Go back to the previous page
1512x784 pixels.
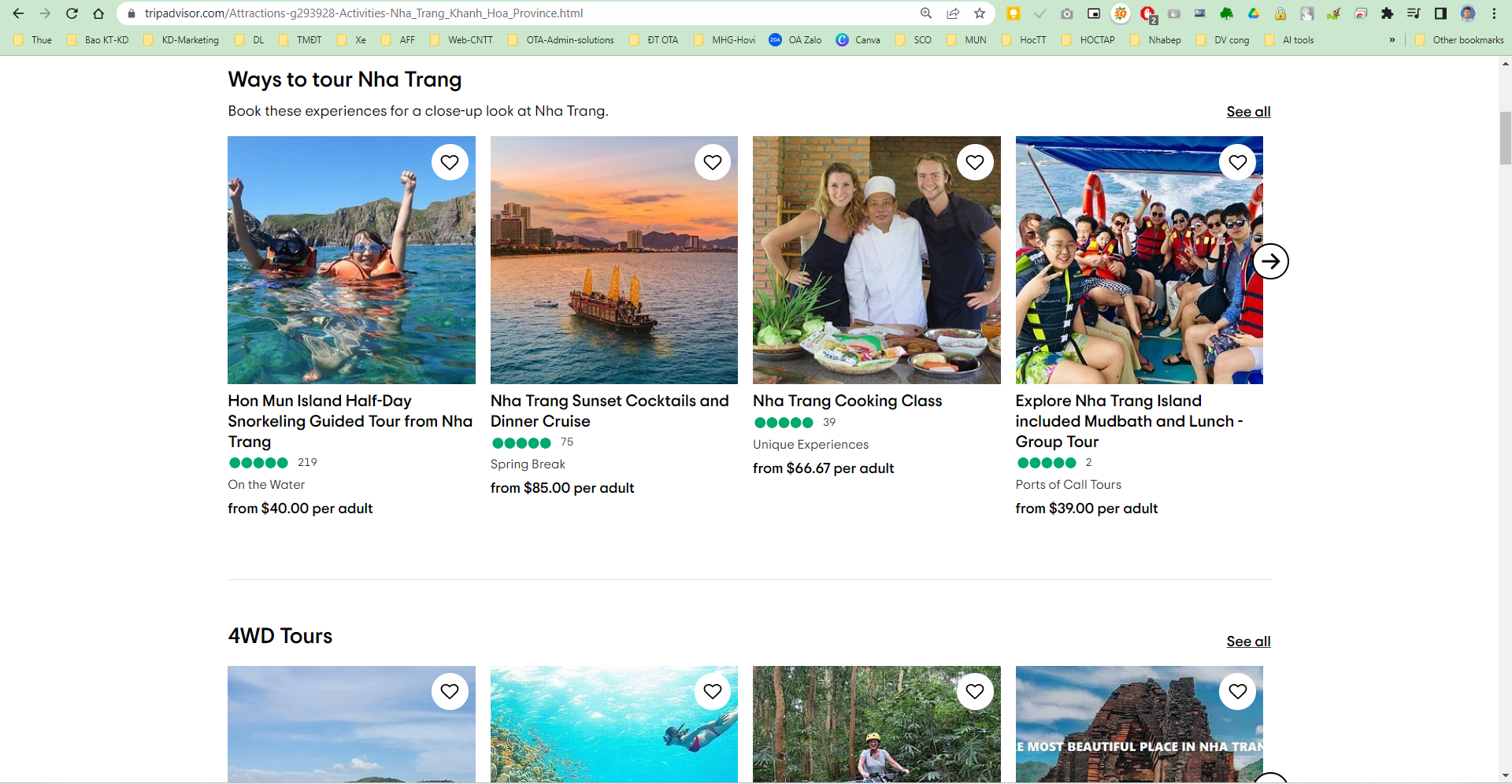point(18,13)
